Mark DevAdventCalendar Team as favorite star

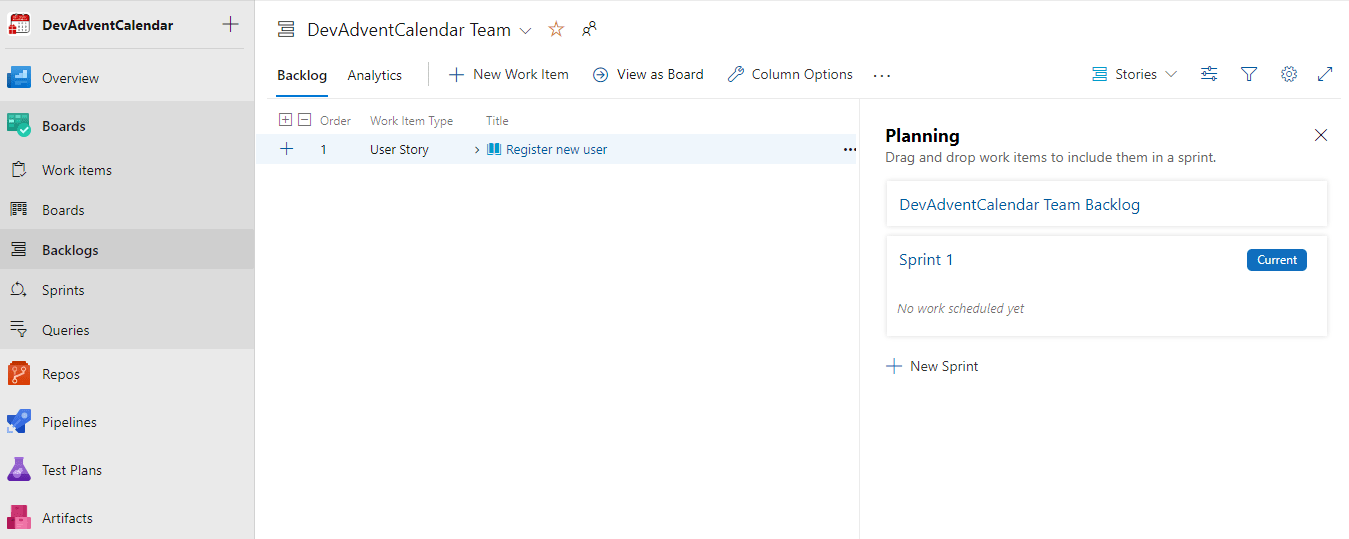(x=556, y=30)
